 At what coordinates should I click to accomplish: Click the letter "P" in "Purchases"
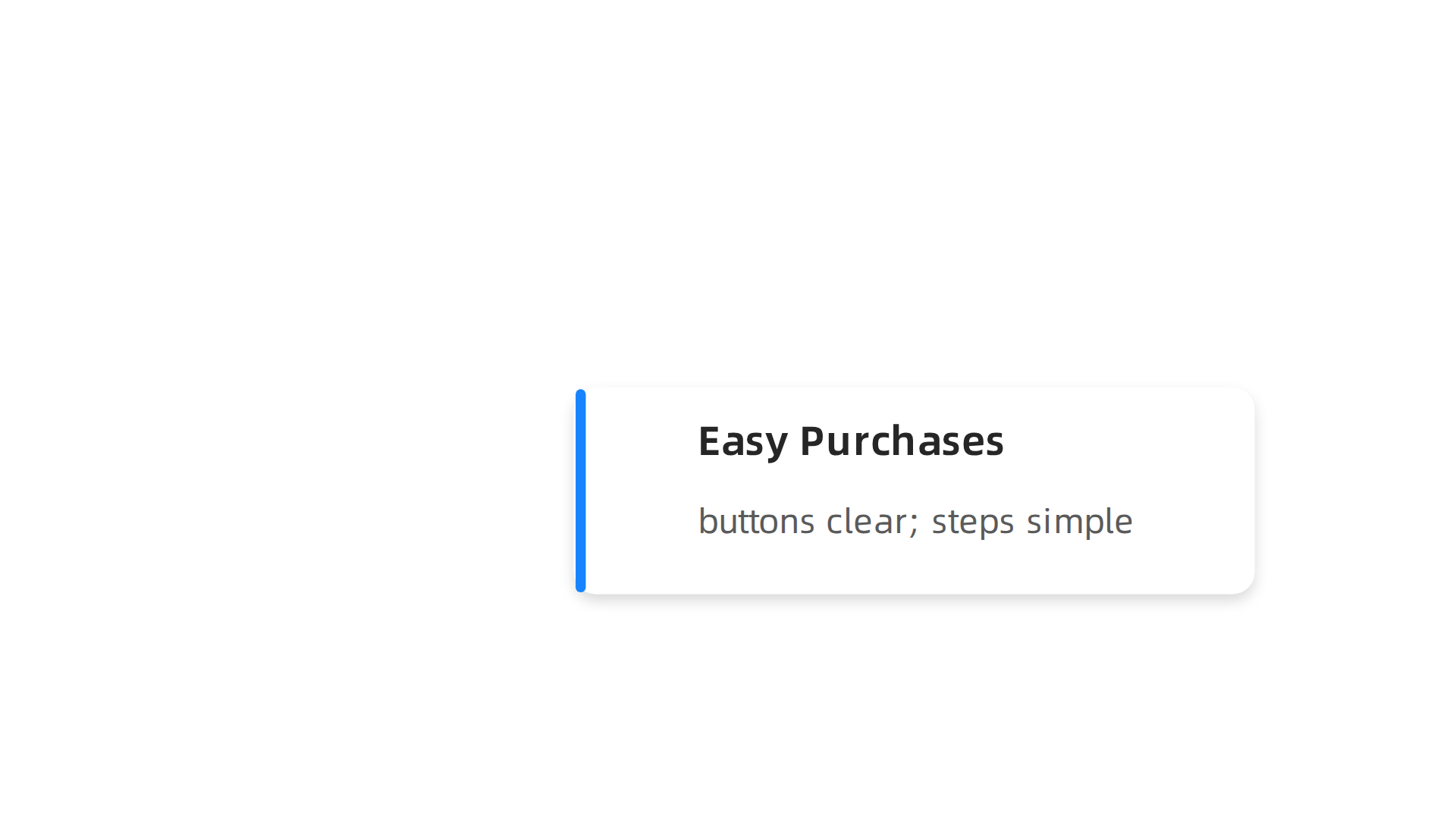(812, 441)
